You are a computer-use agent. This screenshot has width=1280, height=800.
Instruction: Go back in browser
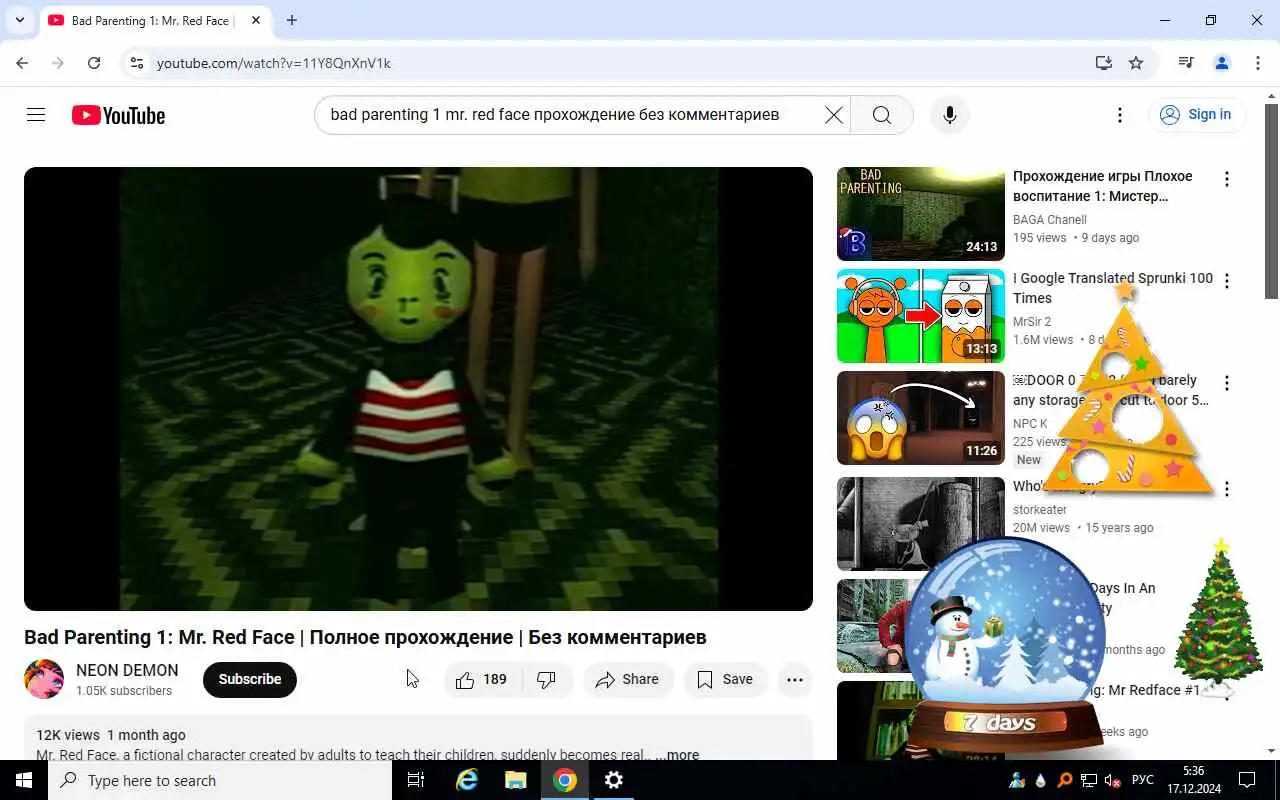[x=22, y=63]
